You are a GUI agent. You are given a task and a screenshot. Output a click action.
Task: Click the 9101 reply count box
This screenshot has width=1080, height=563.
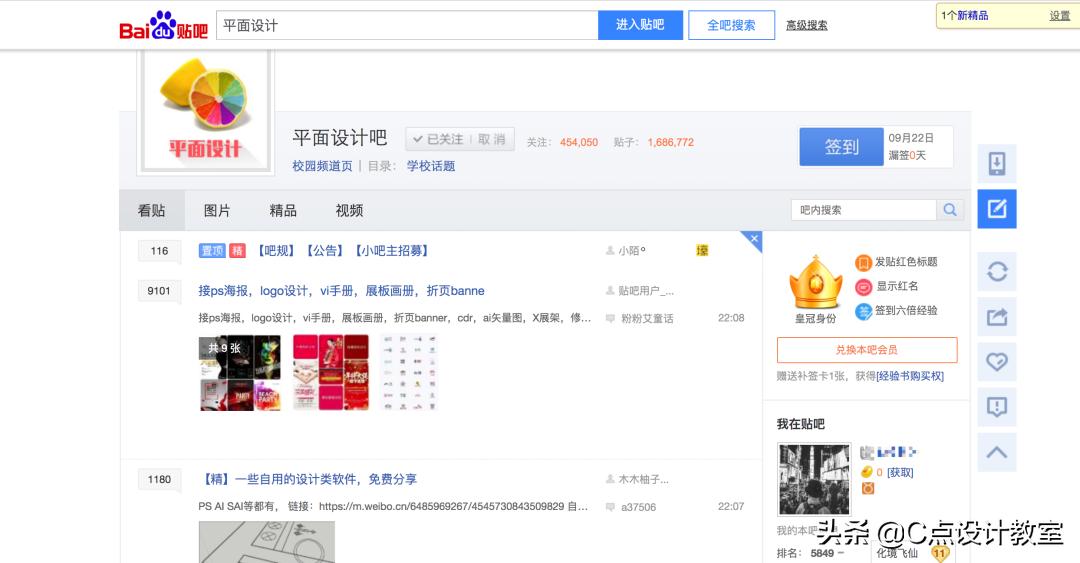click(159, 291)
